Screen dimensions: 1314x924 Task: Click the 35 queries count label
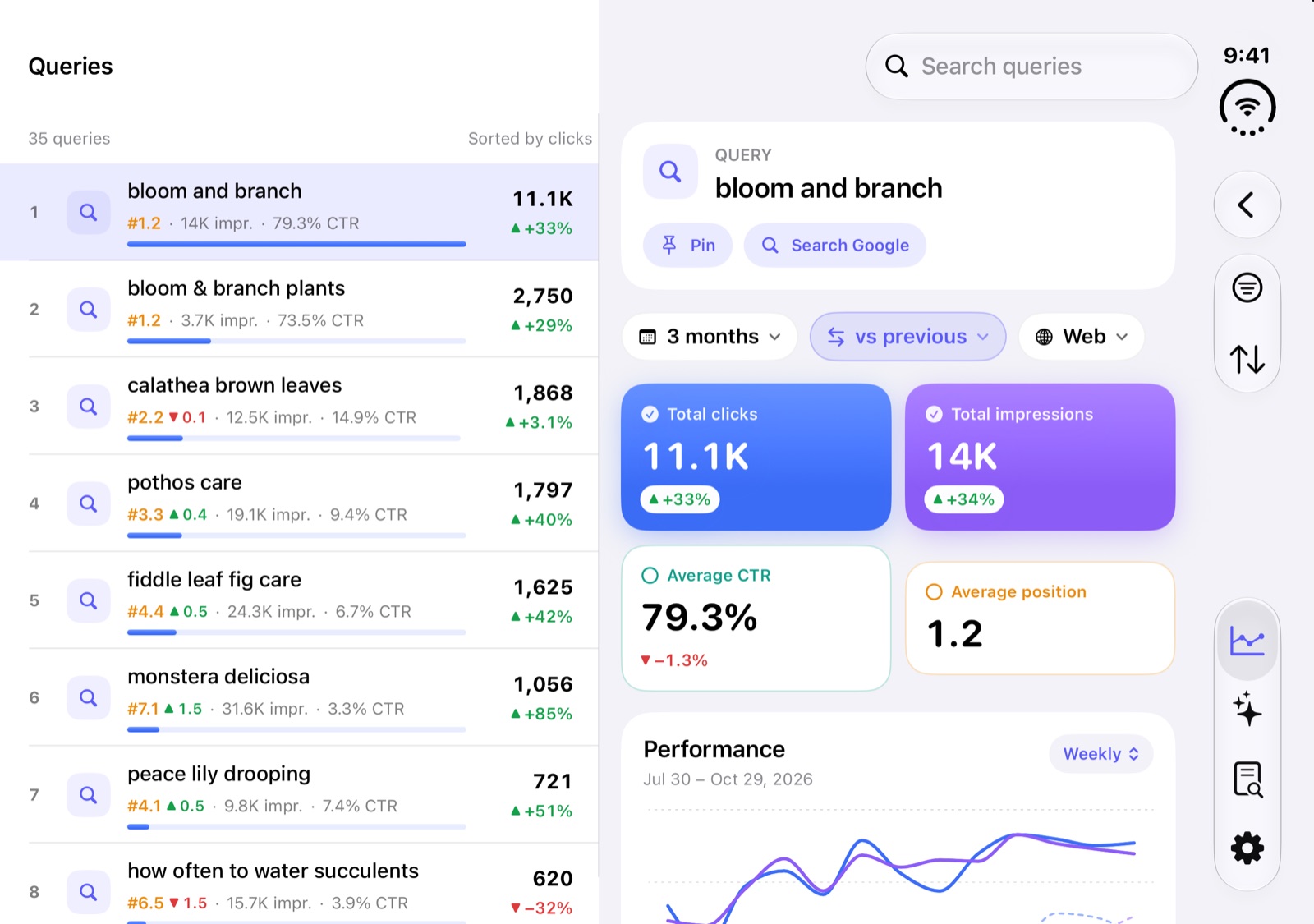point(69,139)
